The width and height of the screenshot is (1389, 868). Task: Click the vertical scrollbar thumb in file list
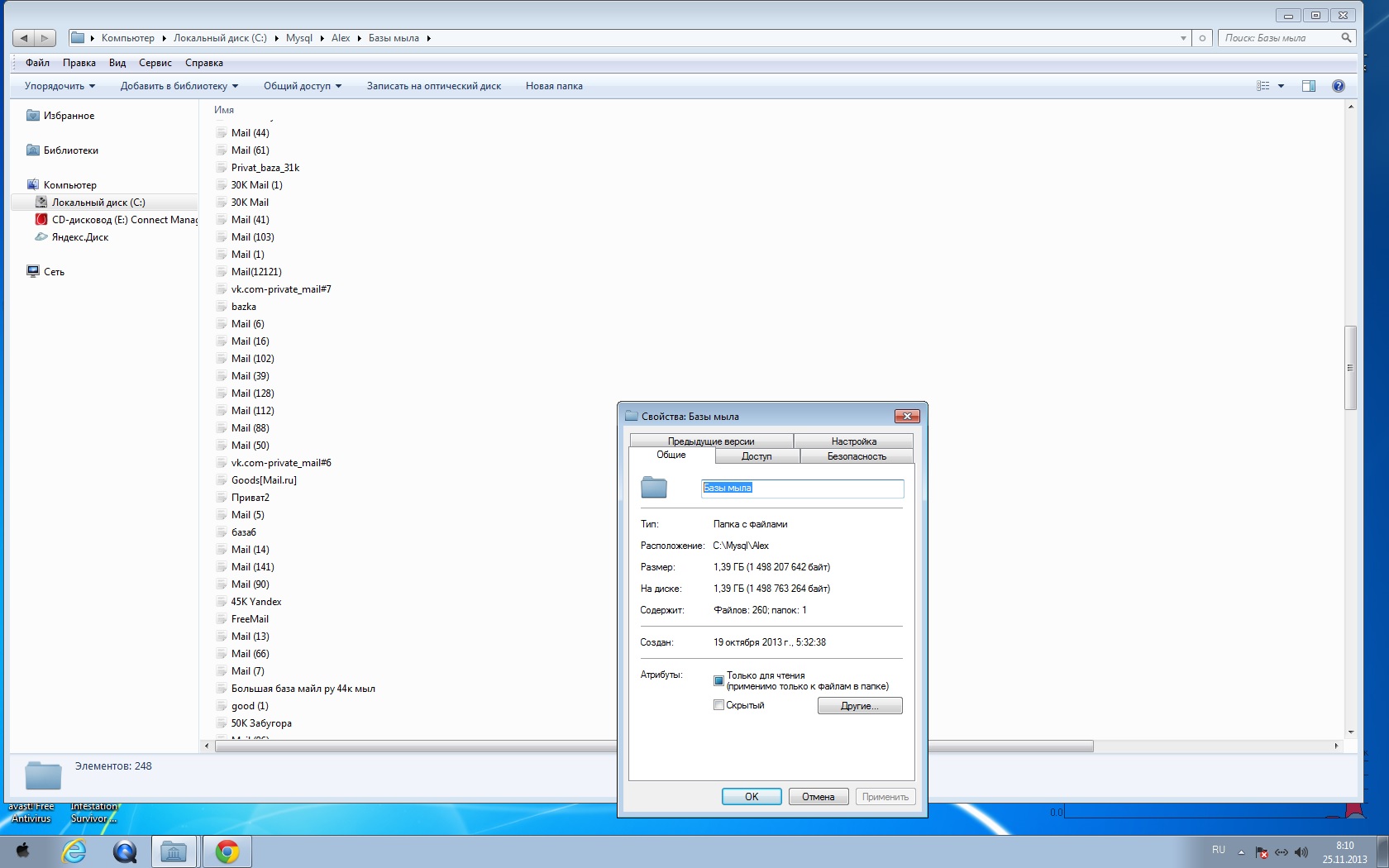click(1350, 368)
